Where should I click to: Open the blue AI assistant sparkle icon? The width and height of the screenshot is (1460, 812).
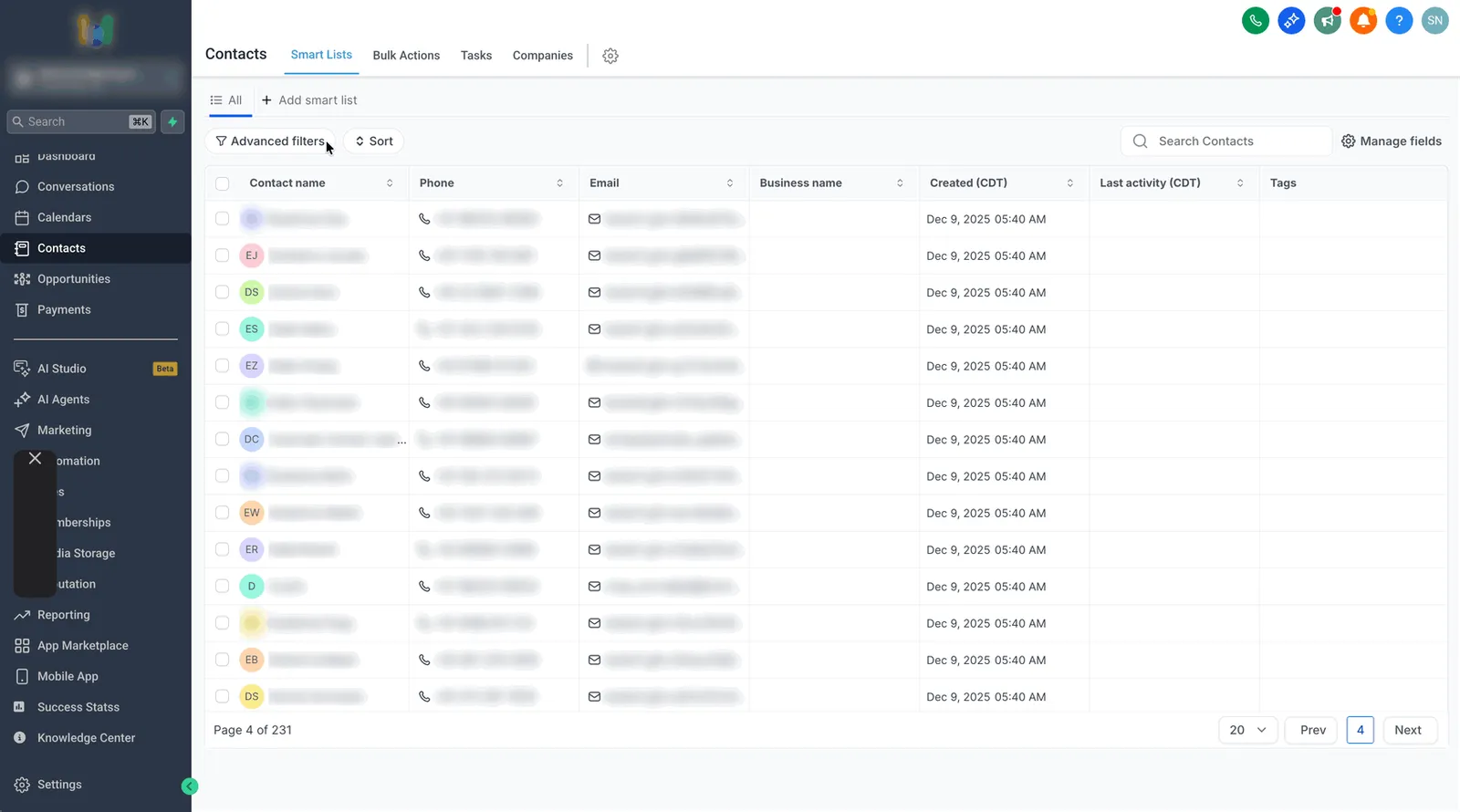(1291, 20)
